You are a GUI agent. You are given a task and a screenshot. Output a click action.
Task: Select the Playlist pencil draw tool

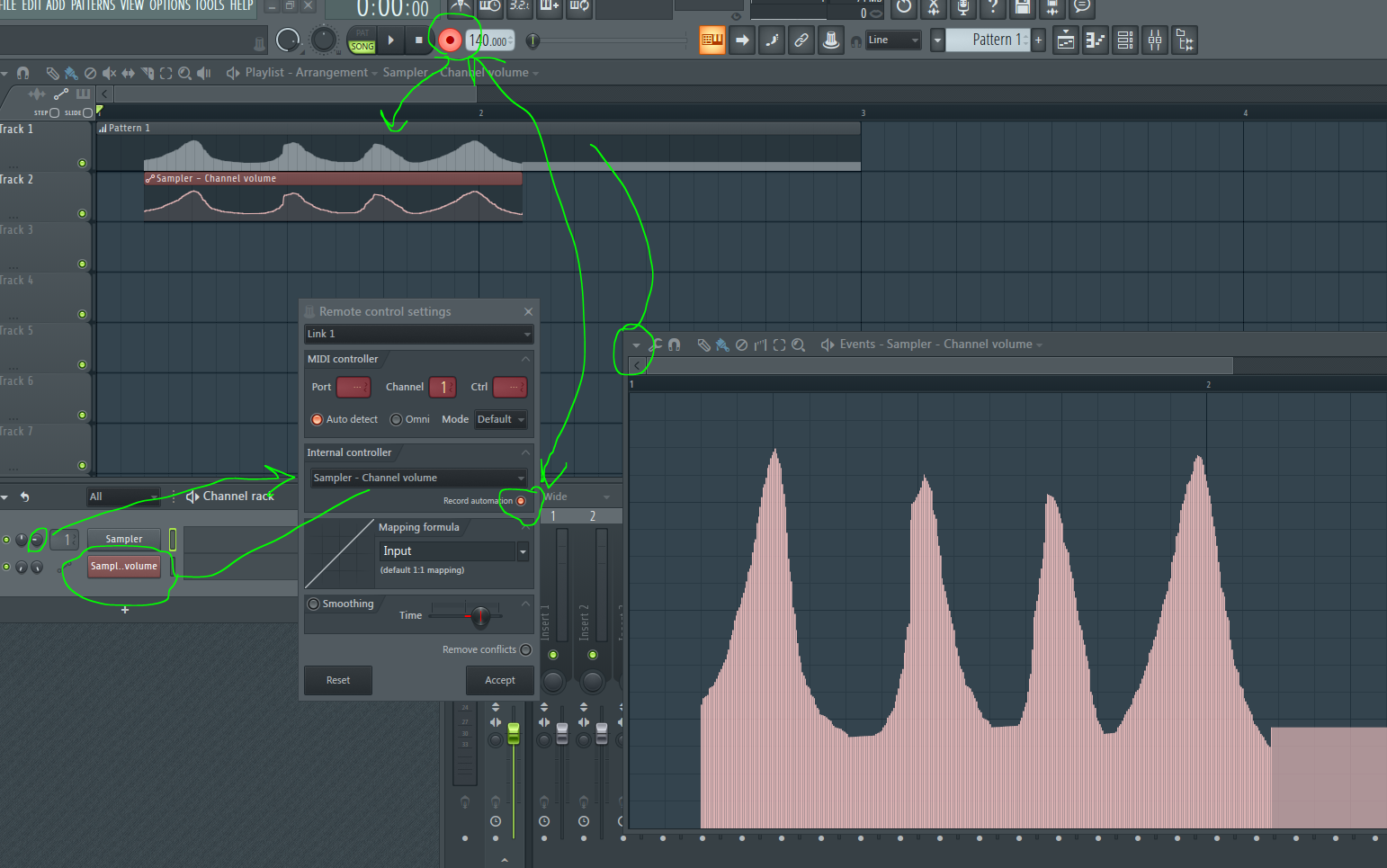pos(52,73)
